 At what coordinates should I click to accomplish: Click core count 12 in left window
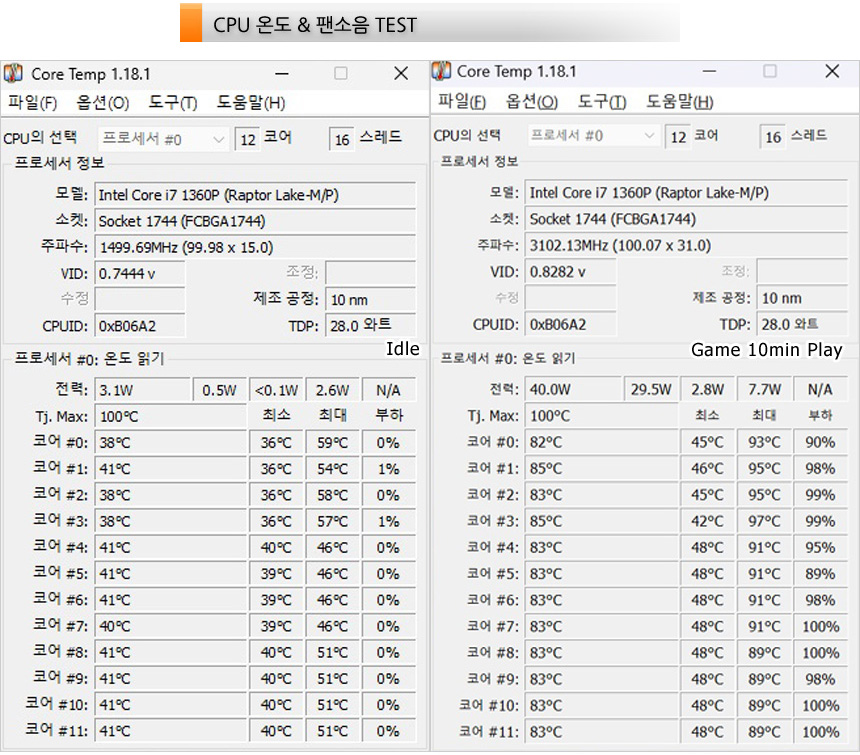tap(248, 139)
